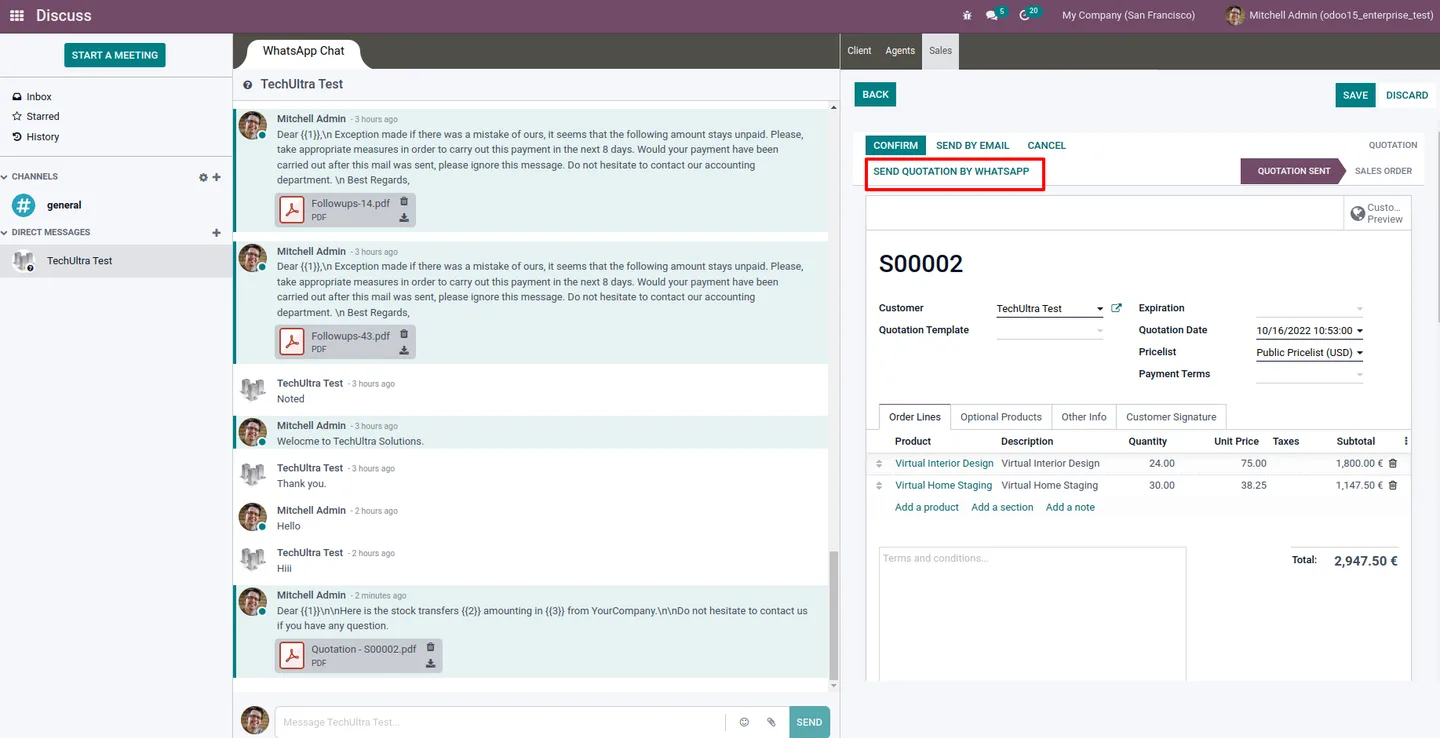1440x738 pixels.
Task: Open the general channel hash icon
Action: pos(23,205)
